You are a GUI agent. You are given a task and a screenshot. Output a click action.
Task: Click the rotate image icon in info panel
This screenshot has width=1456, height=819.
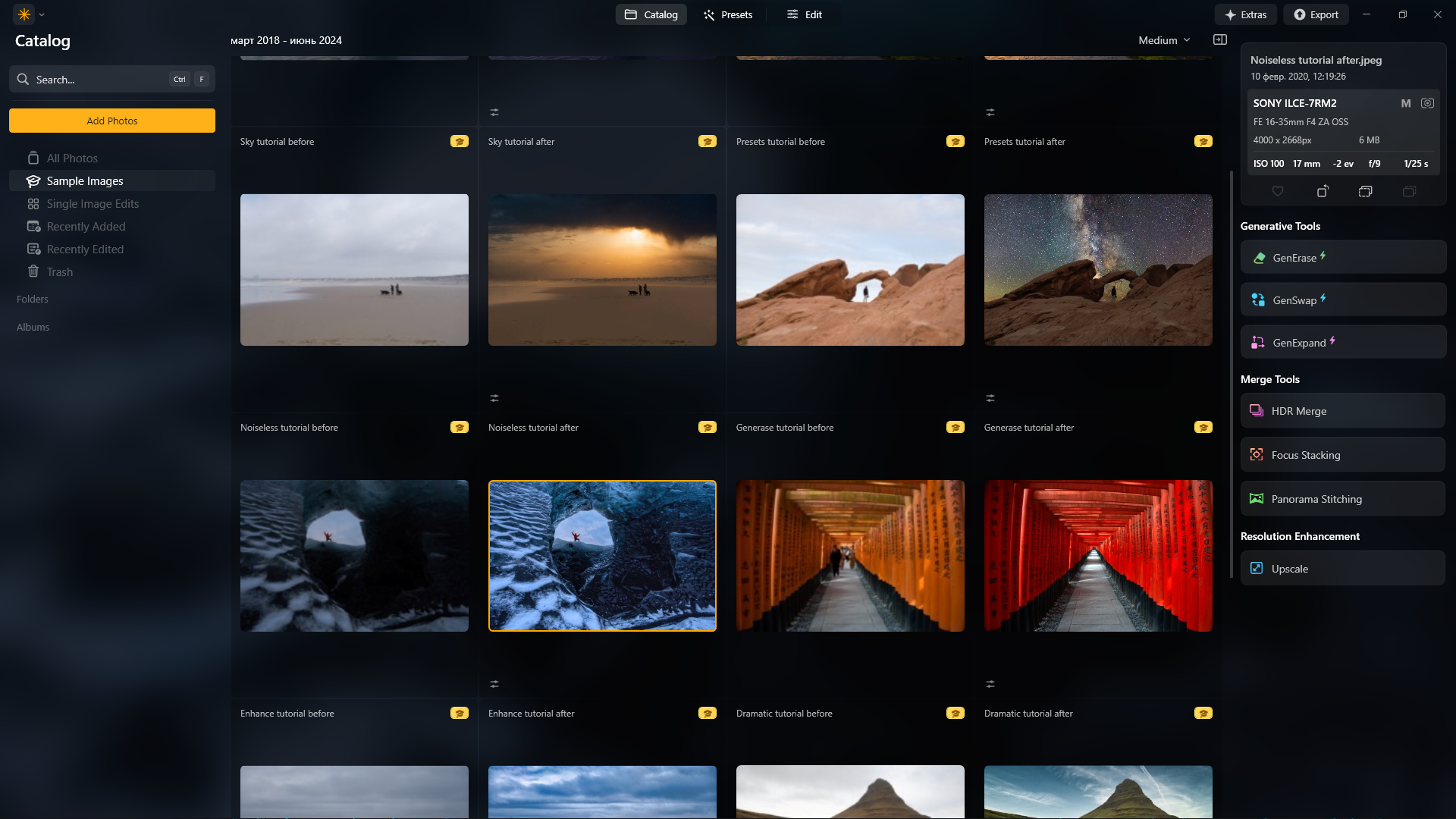pos(1322,191)
